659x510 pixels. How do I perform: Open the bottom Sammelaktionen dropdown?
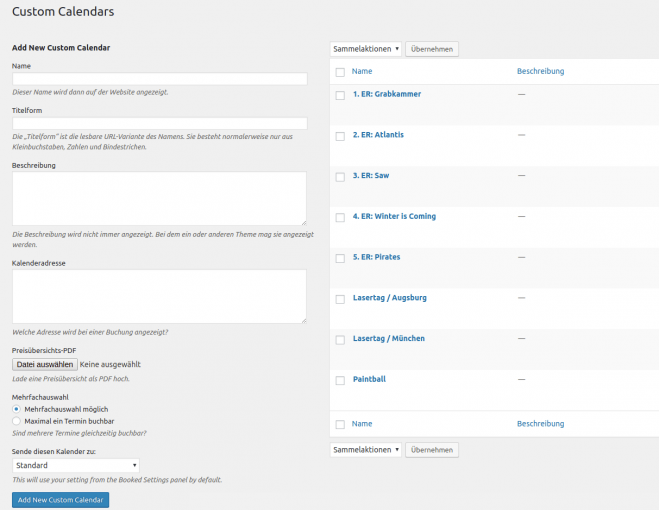pos(366,450)
